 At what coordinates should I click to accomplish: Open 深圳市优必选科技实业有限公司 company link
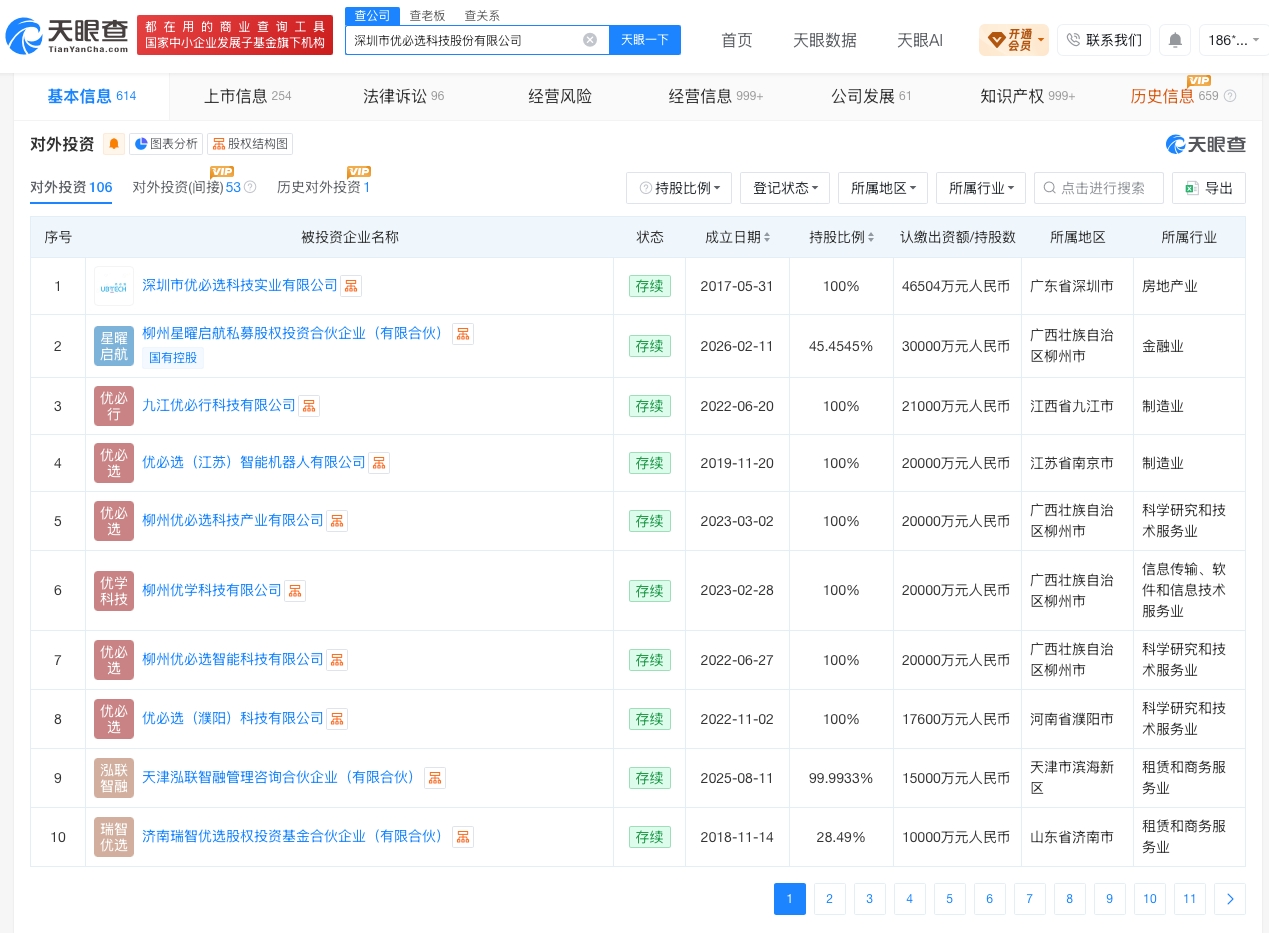coord(240,286)
